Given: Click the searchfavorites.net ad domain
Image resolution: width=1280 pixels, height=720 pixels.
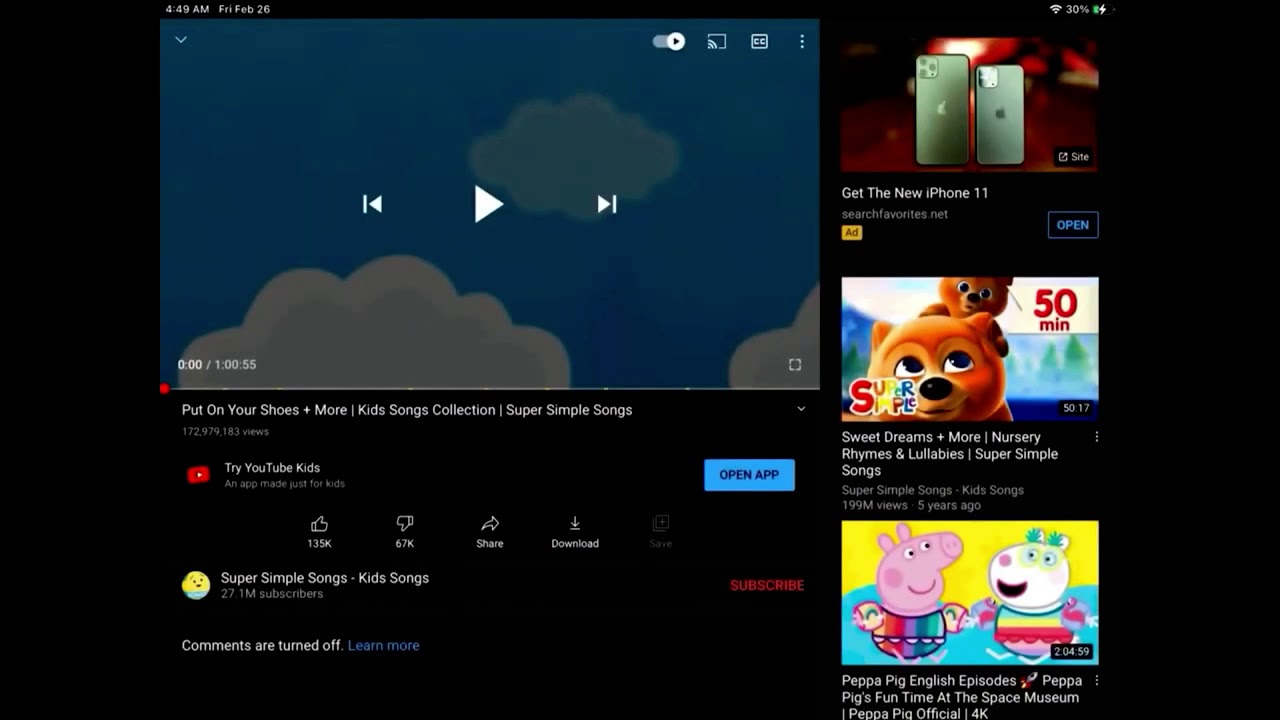Looking at the screenshot, I should [895, 214].
